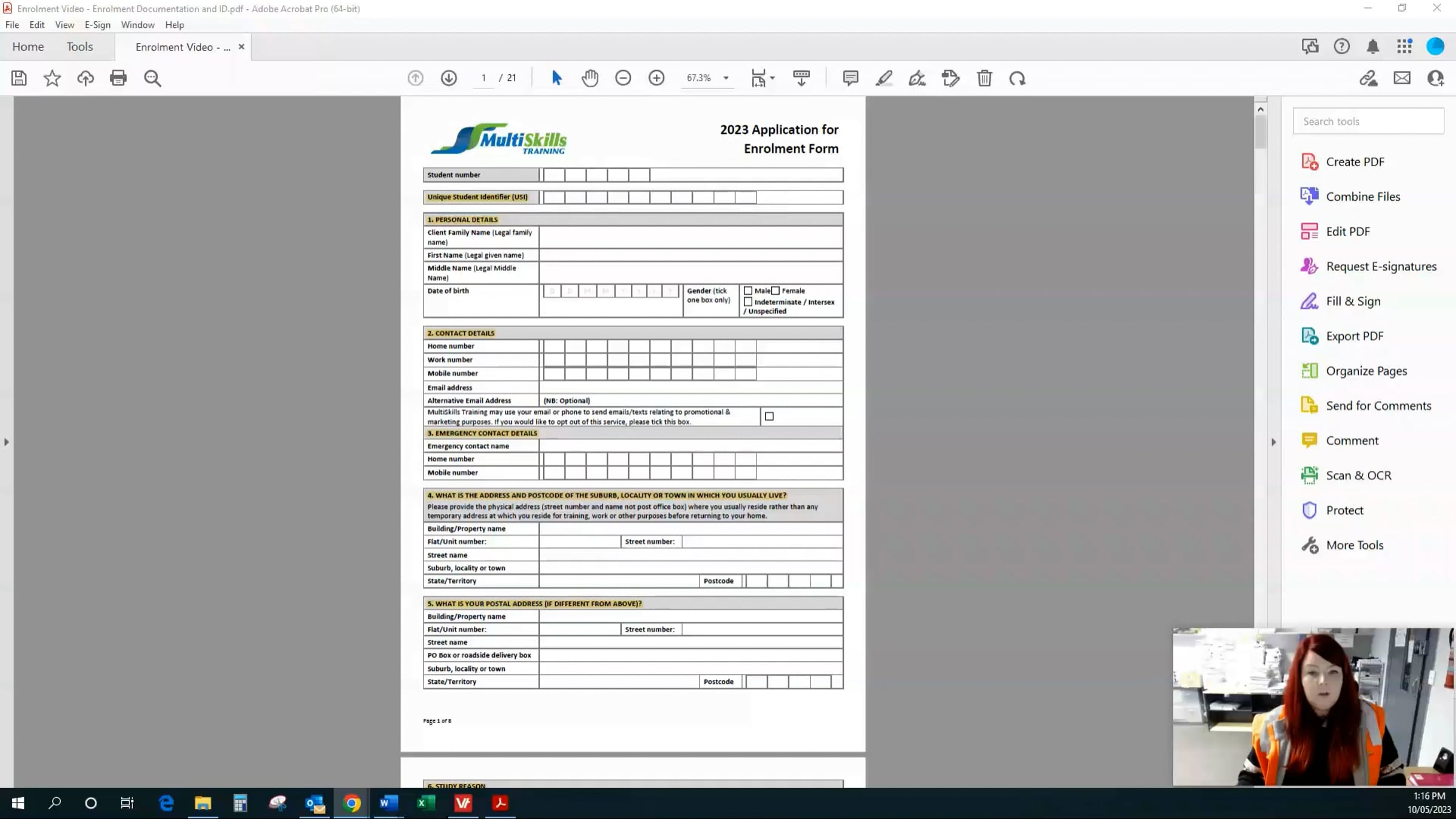Click the Search tools field
Image resolution: width=1456 pixels, height=819 pixels.
(x=1368, y=121)
